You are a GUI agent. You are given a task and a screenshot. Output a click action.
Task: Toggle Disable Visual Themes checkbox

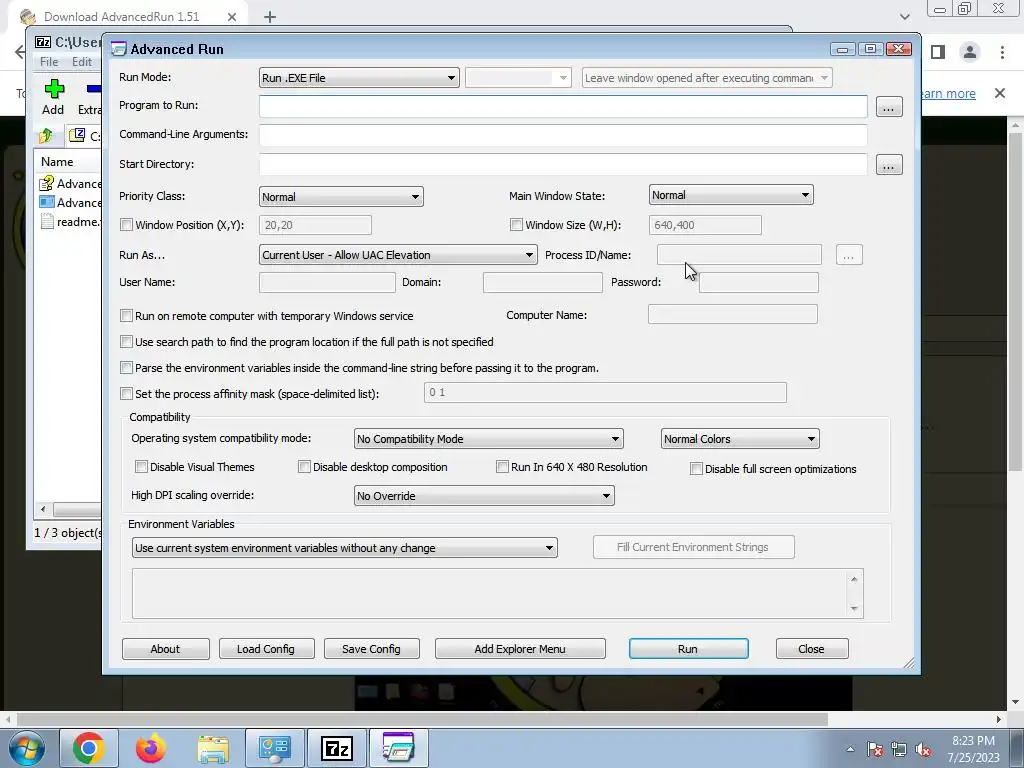141,466
